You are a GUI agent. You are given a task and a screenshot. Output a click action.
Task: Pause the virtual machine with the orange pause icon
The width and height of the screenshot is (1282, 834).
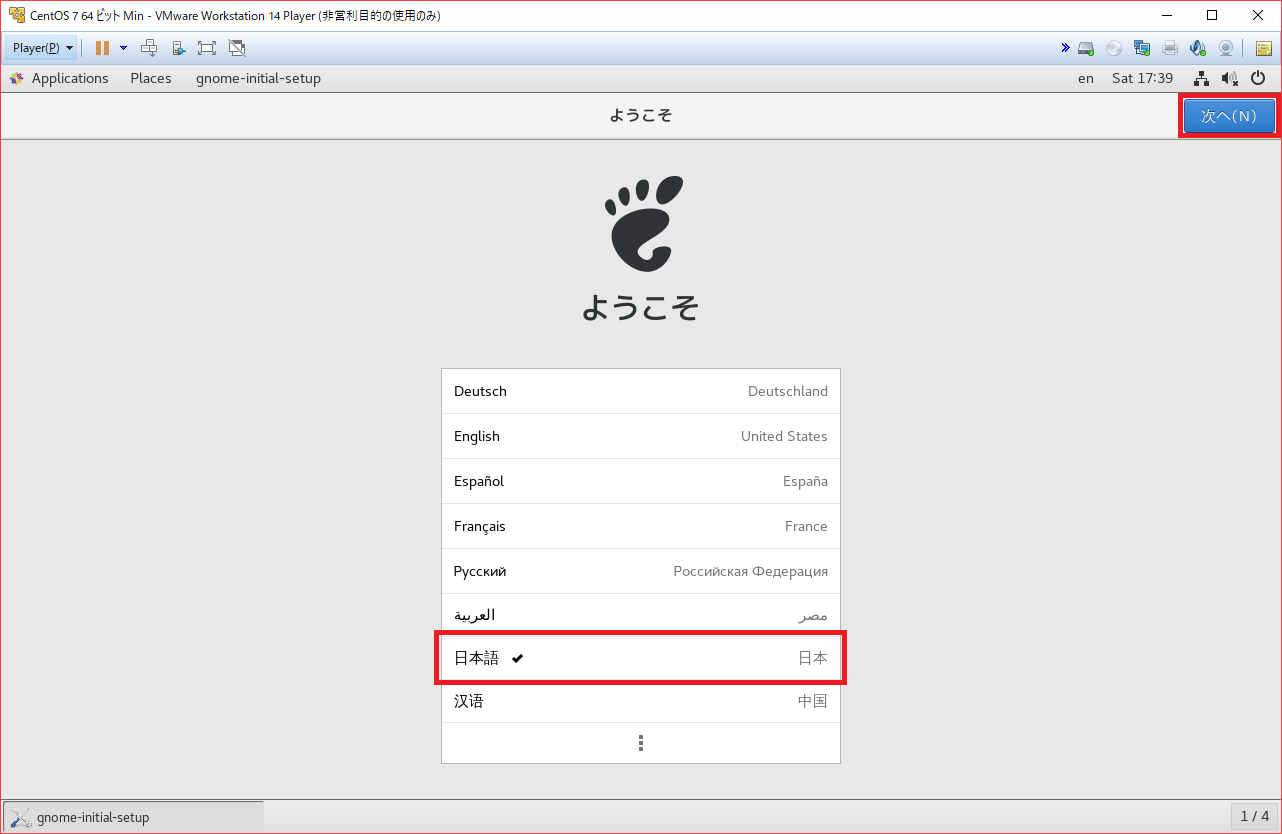(x=102, y=47)
